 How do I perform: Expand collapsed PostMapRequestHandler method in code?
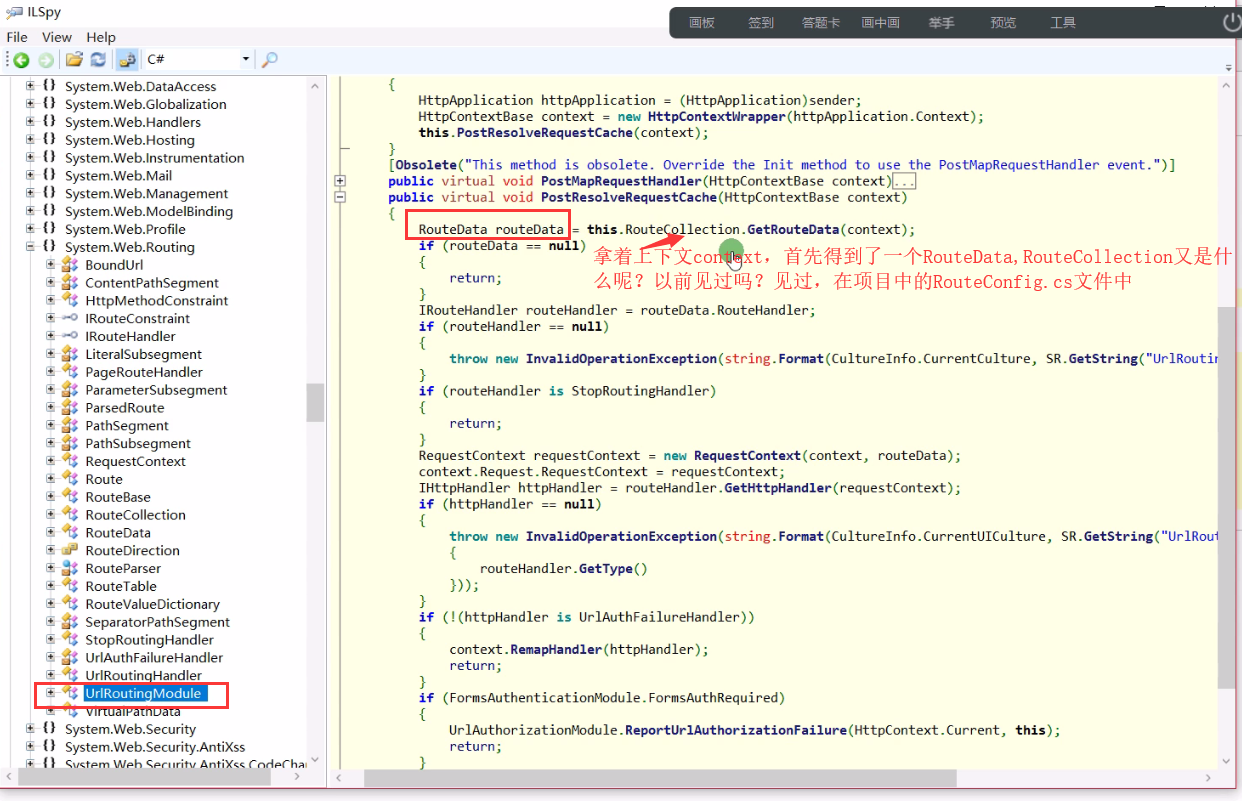(340, 181)
